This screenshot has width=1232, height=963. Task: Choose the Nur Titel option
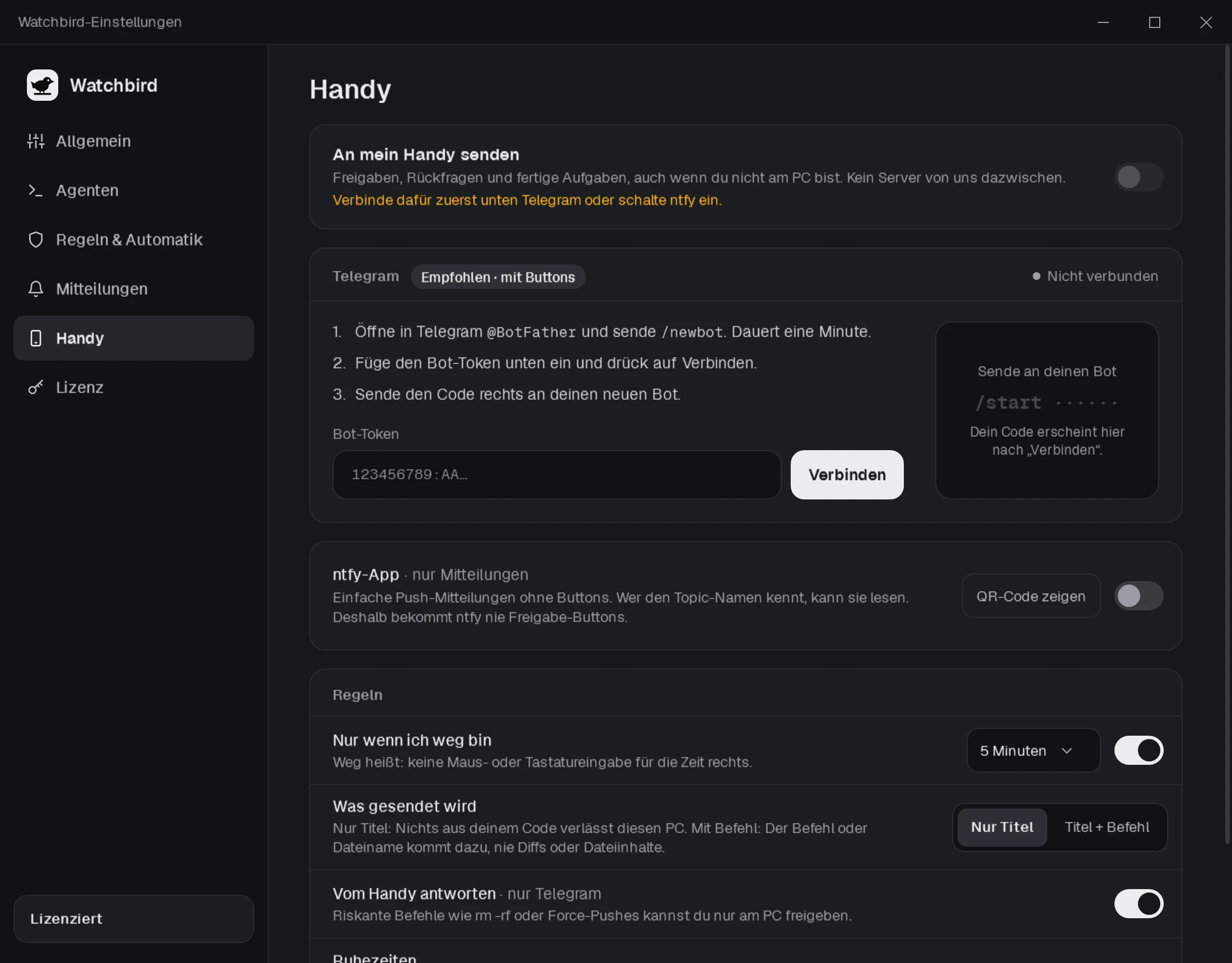tap(1002, 827)
